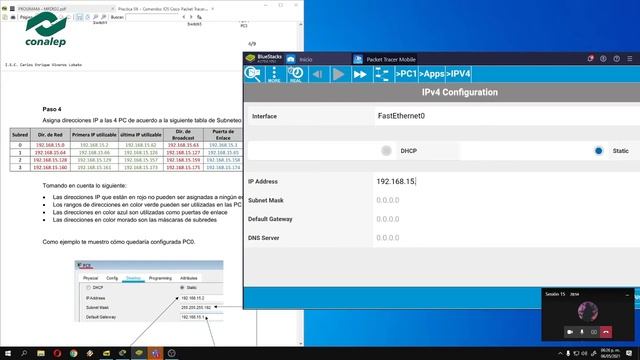This screenshot has height=360, width=640.
Task: Open the network topology view icon
Action: 382,74
